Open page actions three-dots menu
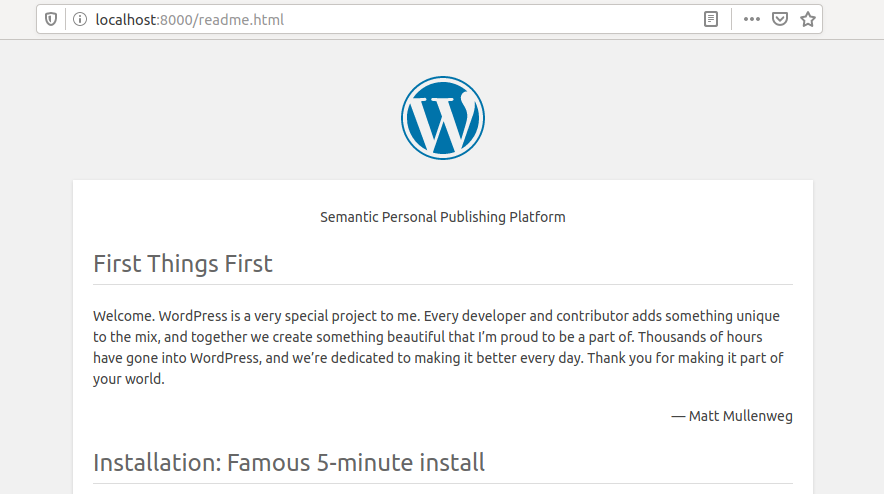Image resolution: width=884 pixels, height=494 pixels. pos(752,19)
